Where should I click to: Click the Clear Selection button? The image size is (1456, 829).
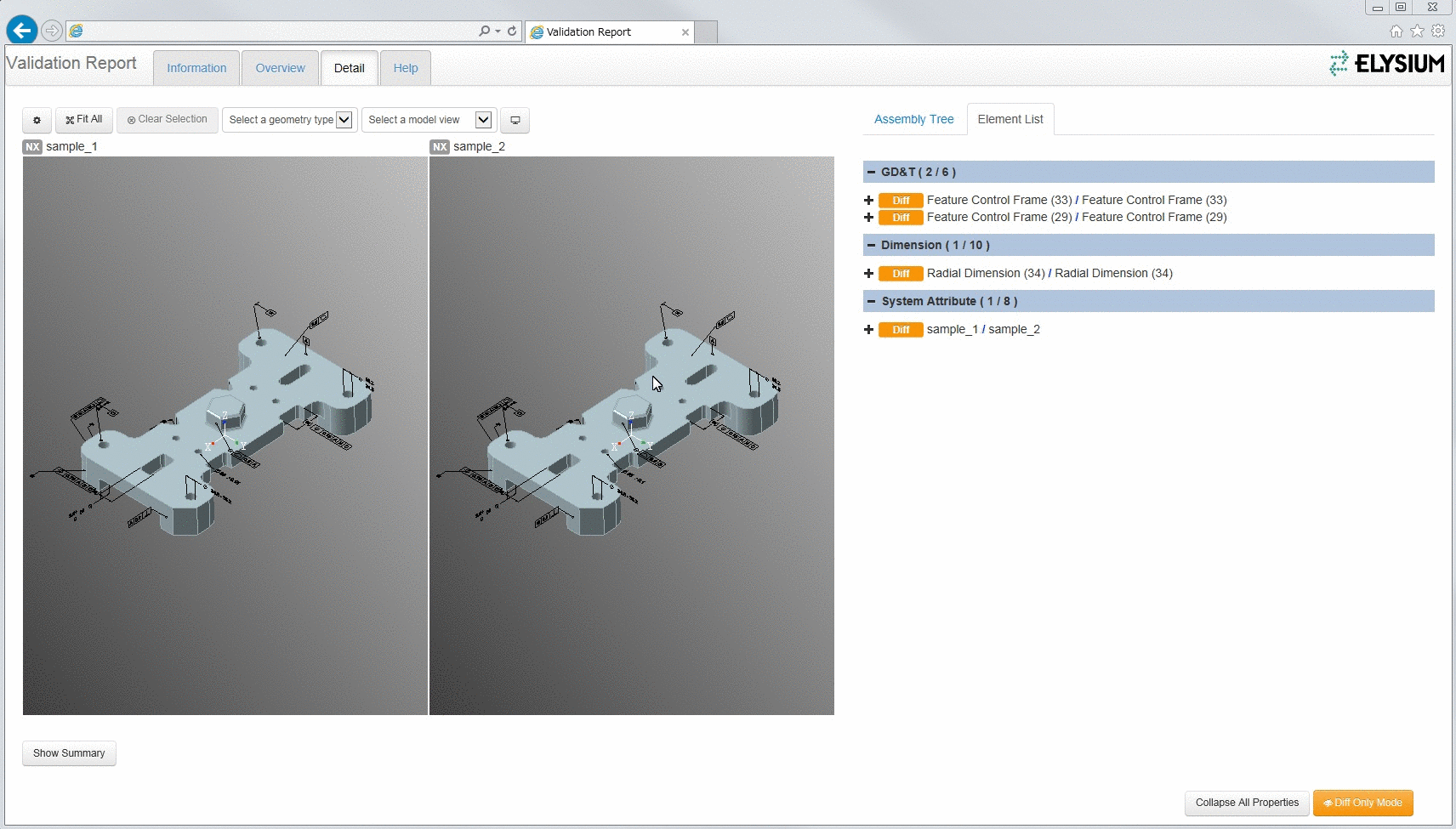(x=167, y=120)
